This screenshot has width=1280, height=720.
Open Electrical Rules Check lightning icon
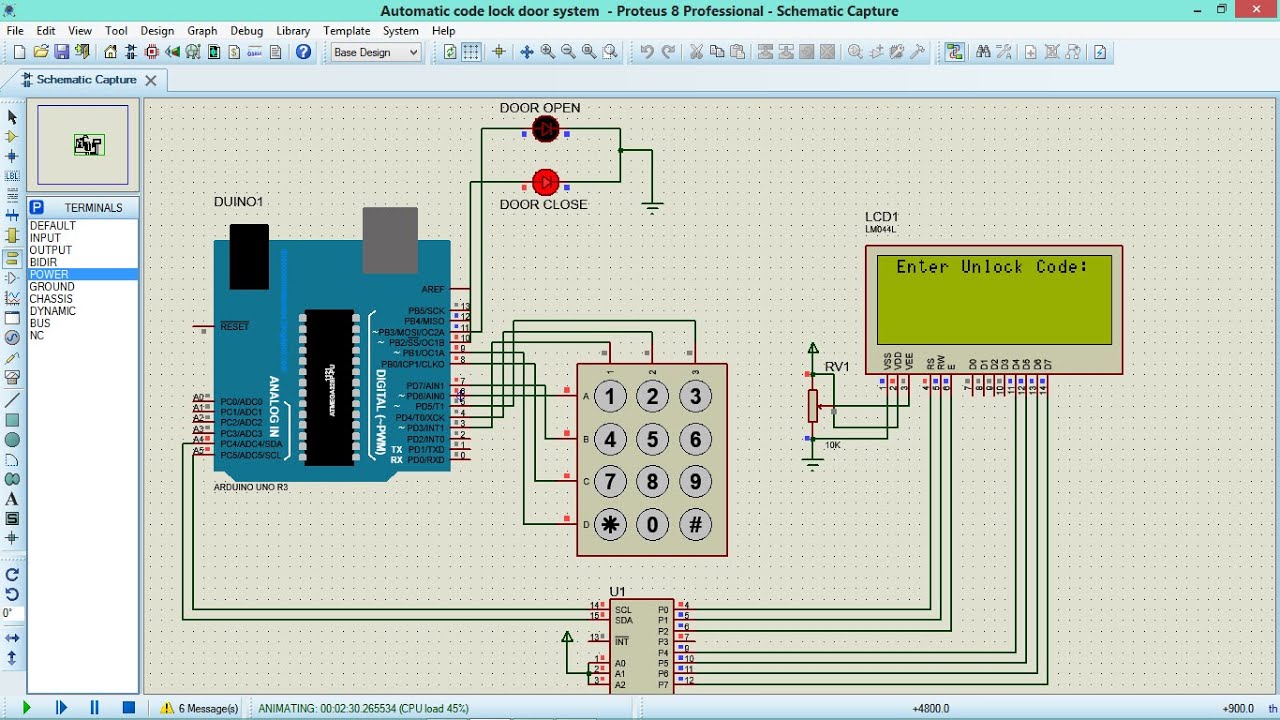pos(1100,52)
